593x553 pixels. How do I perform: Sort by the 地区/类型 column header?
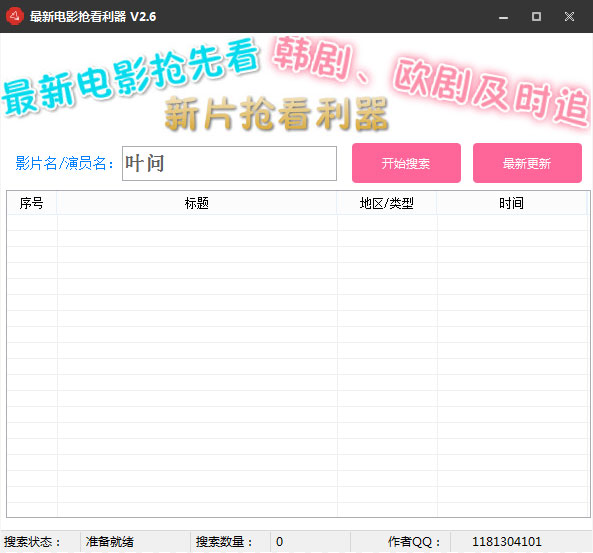click(387, 203)
